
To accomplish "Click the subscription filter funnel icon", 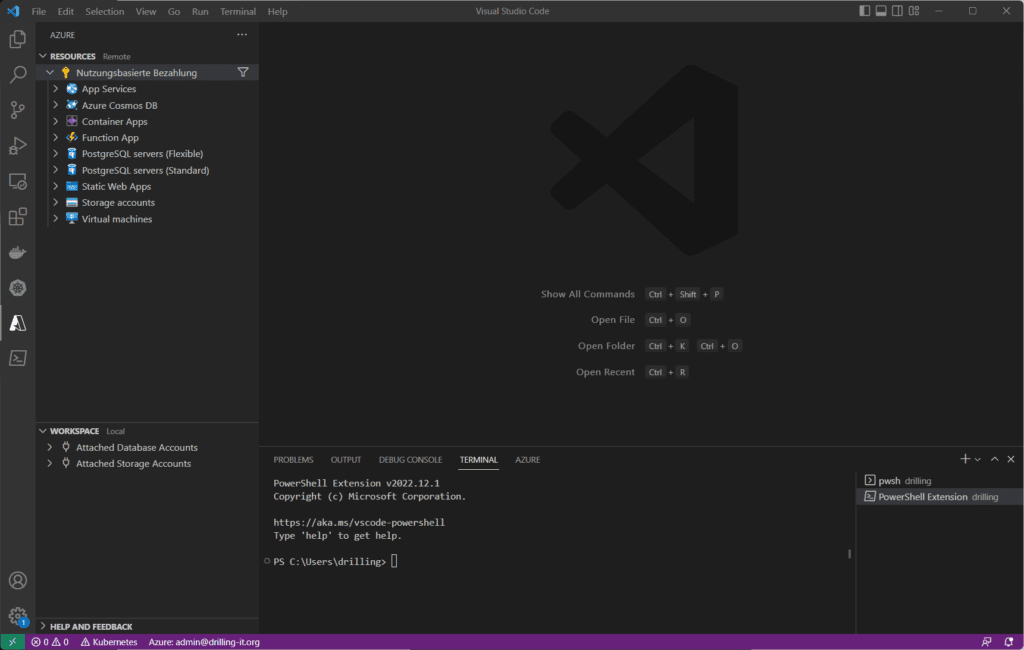I will [x=243, y=73].
